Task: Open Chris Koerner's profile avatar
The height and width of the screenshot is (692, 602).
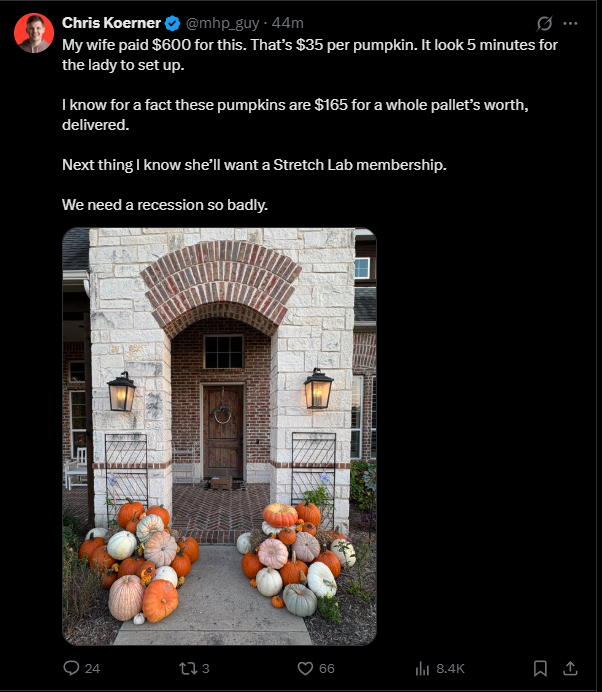Action: 34,33
